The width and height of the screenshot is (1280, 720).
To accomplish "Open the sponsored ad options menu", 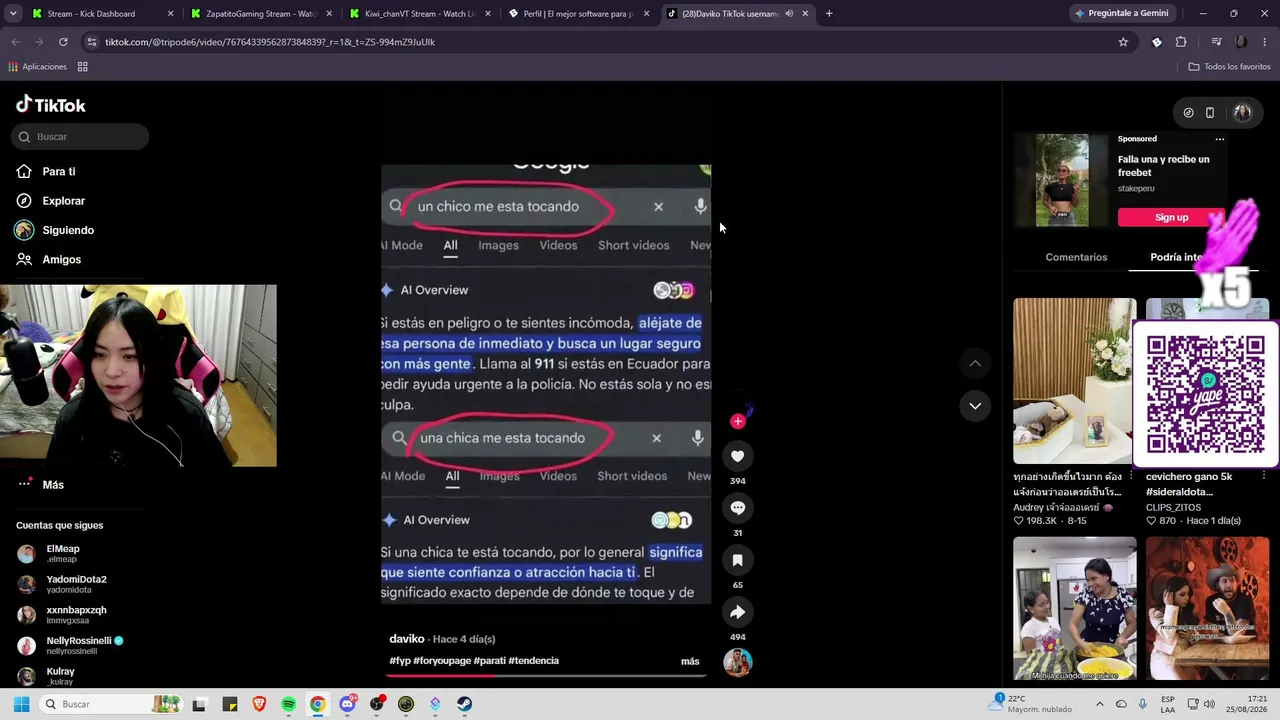I will [x=1219, y=139].
